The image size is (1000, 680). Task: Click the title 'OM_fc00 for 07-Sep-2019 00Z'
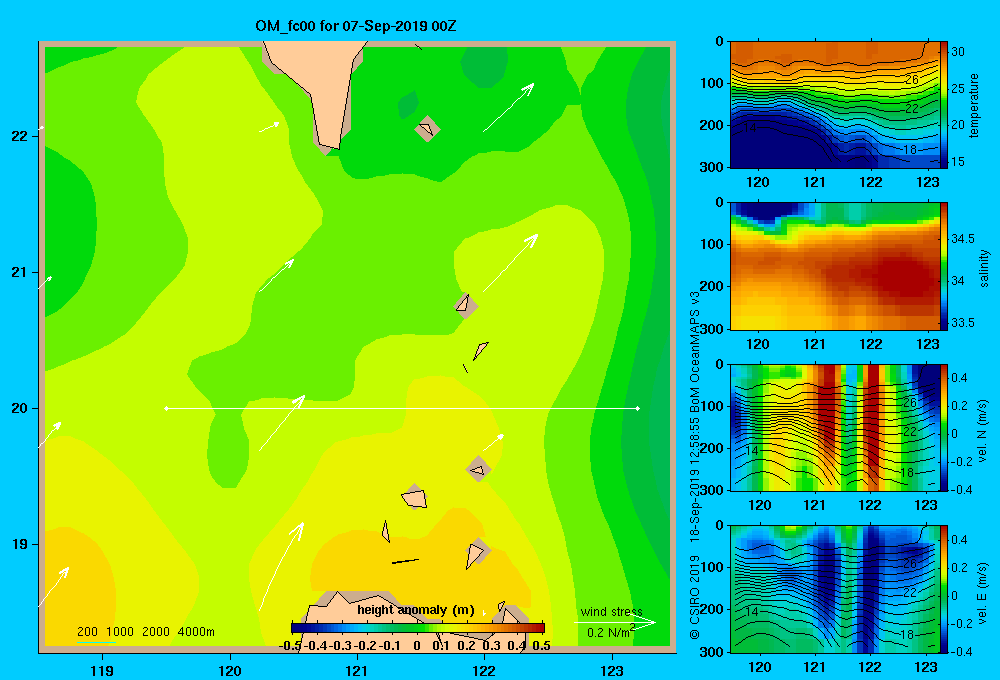click(x=356, y=26)
